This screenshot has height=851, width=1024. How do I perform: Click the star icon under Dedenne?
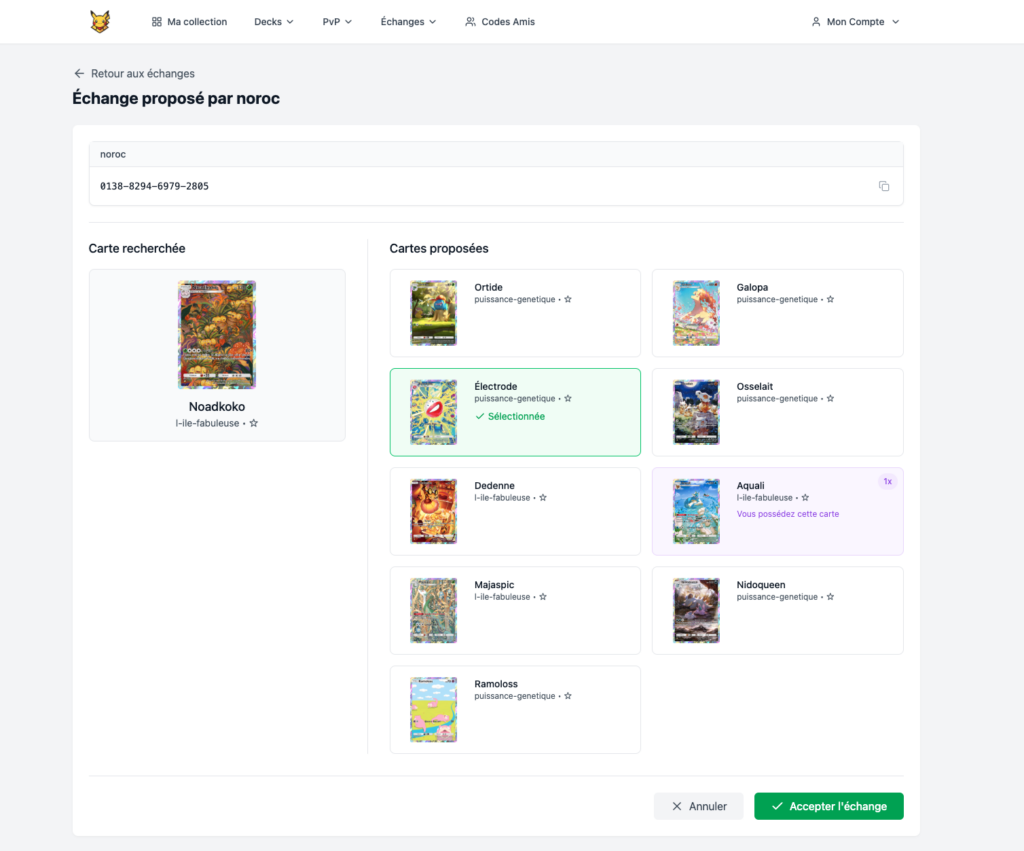[543, 498]
